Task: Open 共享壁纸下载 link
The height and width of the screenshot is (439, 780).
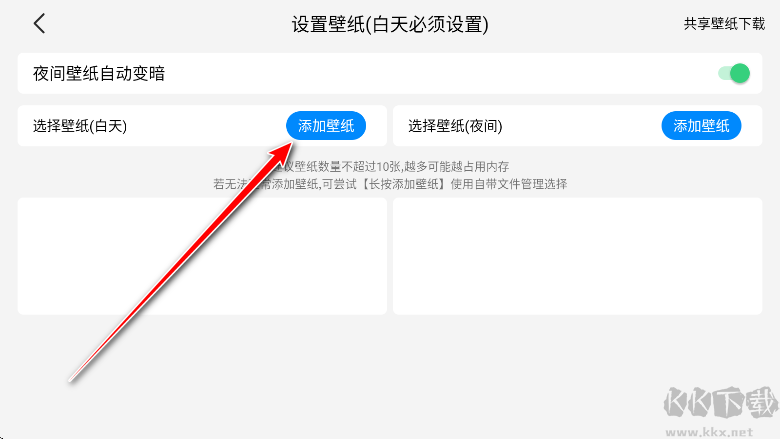Action: [x=724, y=23]
